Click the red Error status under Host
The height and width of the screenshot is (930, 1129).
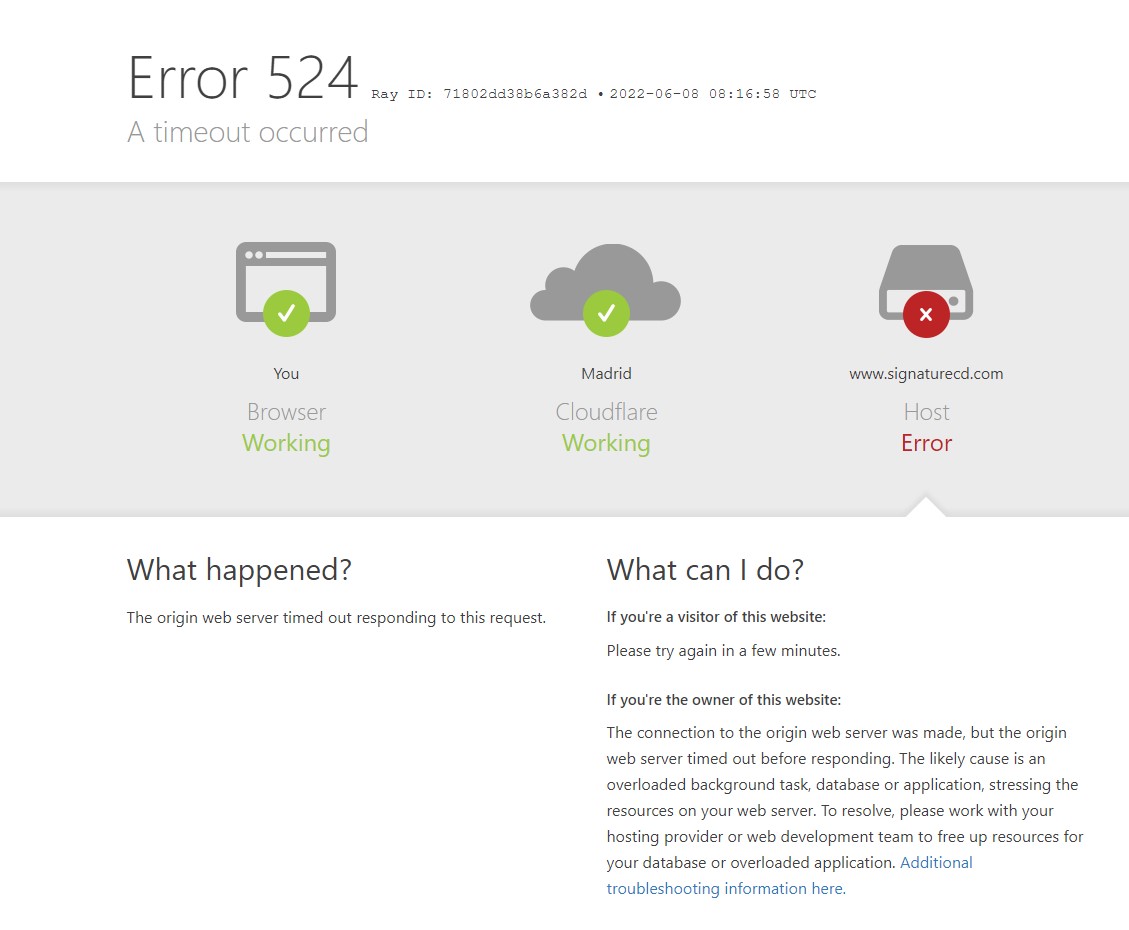926,443
